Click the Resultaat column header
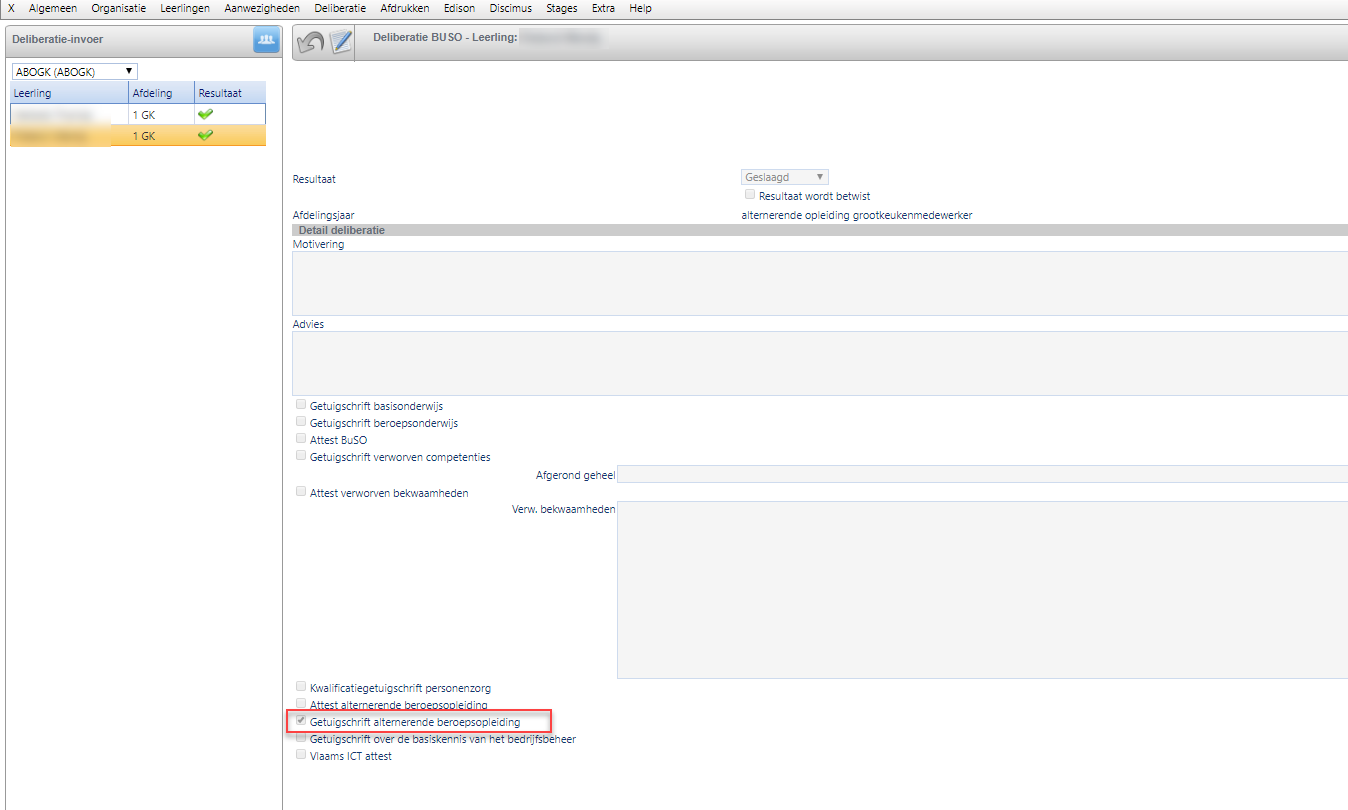The image size is (1348, 810). pos(229,93)
